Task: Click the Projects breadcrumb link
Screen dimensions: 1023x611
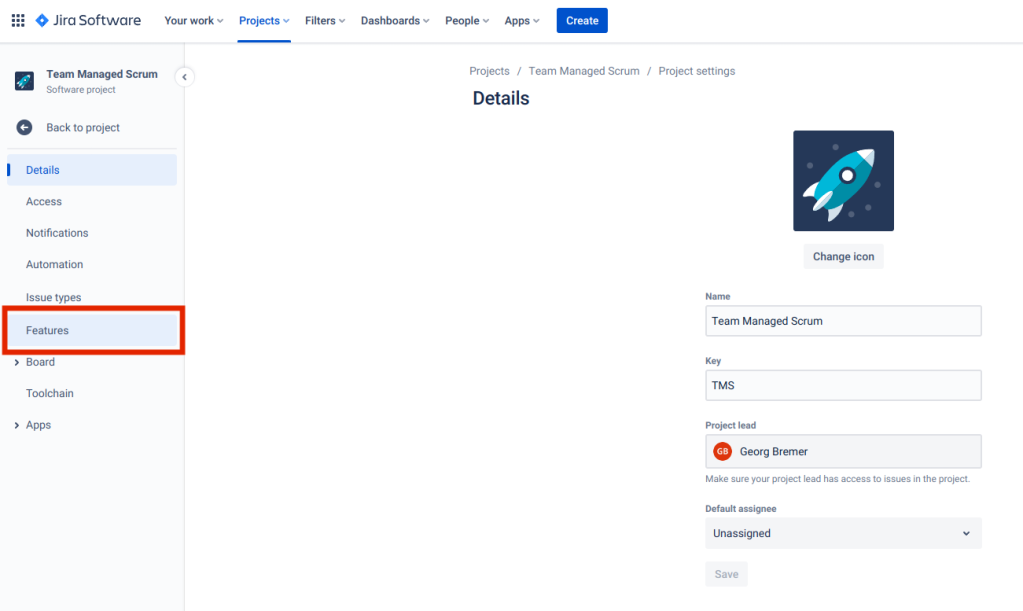Action: pyautogui.click(x=489, y=71)
